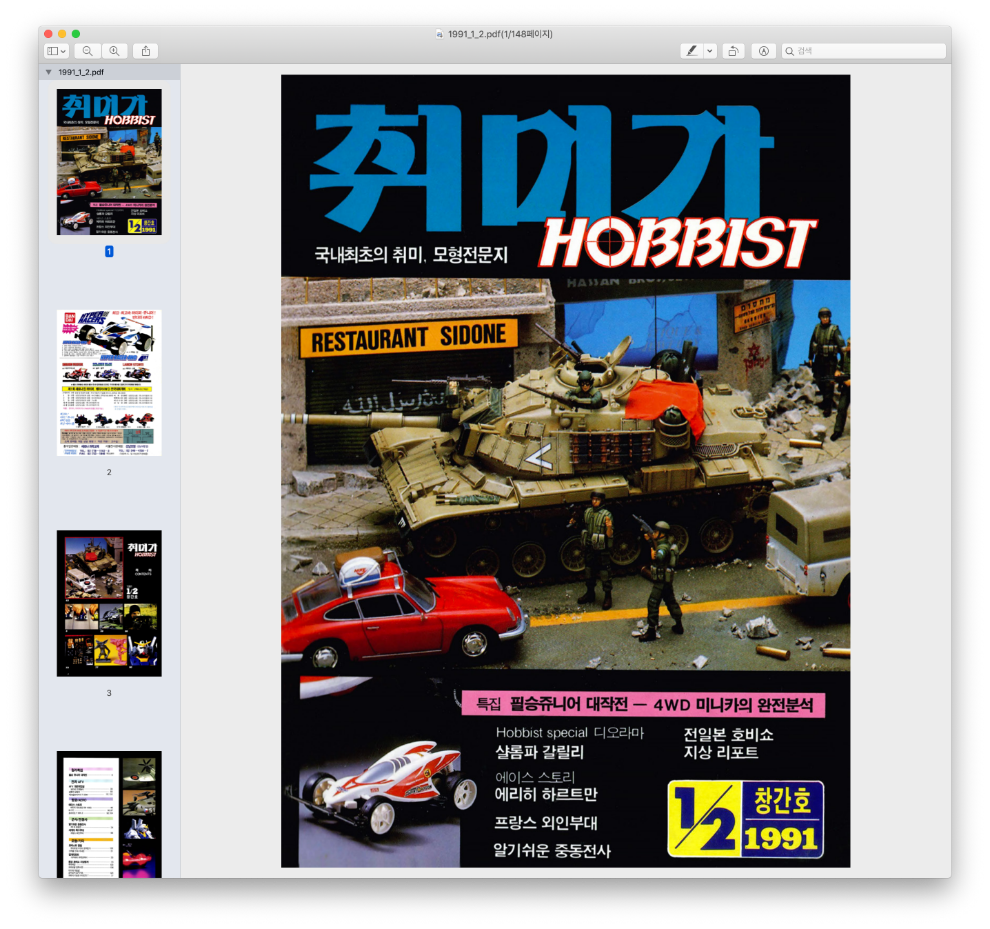The image size is (990, 929).
Task: Open the sidebar view options menu
Action: [57, 51]
